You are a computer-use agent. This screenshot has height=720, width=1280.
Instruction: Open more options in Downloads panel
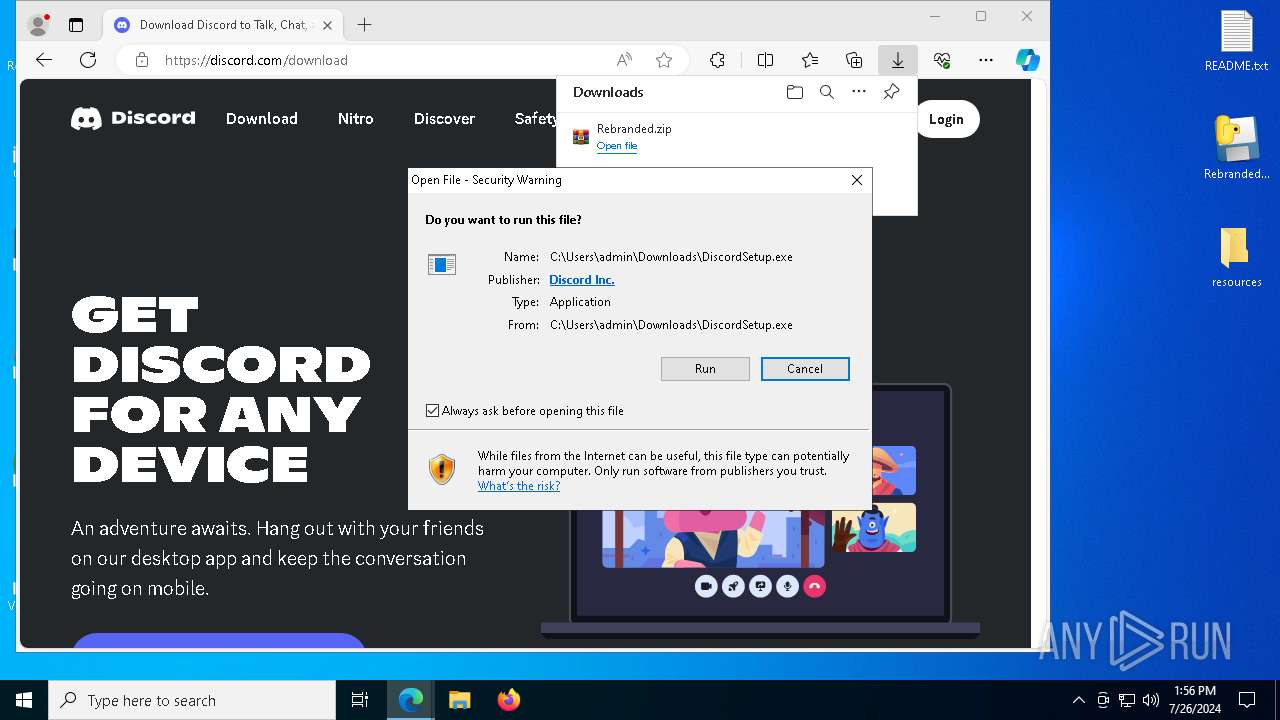[x=859, y=92]
